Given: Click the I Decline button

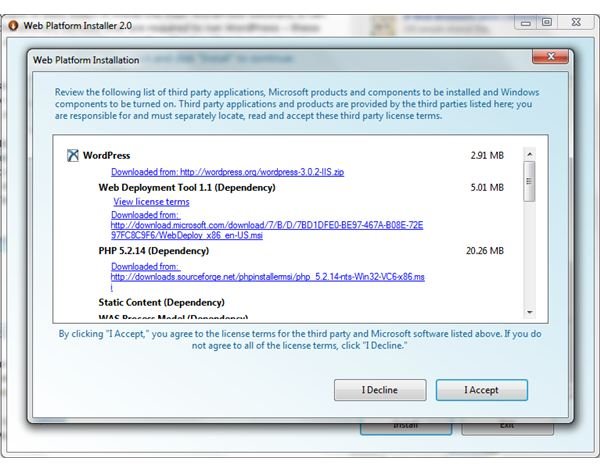Looking at the screenshot, I should point(380,390).
